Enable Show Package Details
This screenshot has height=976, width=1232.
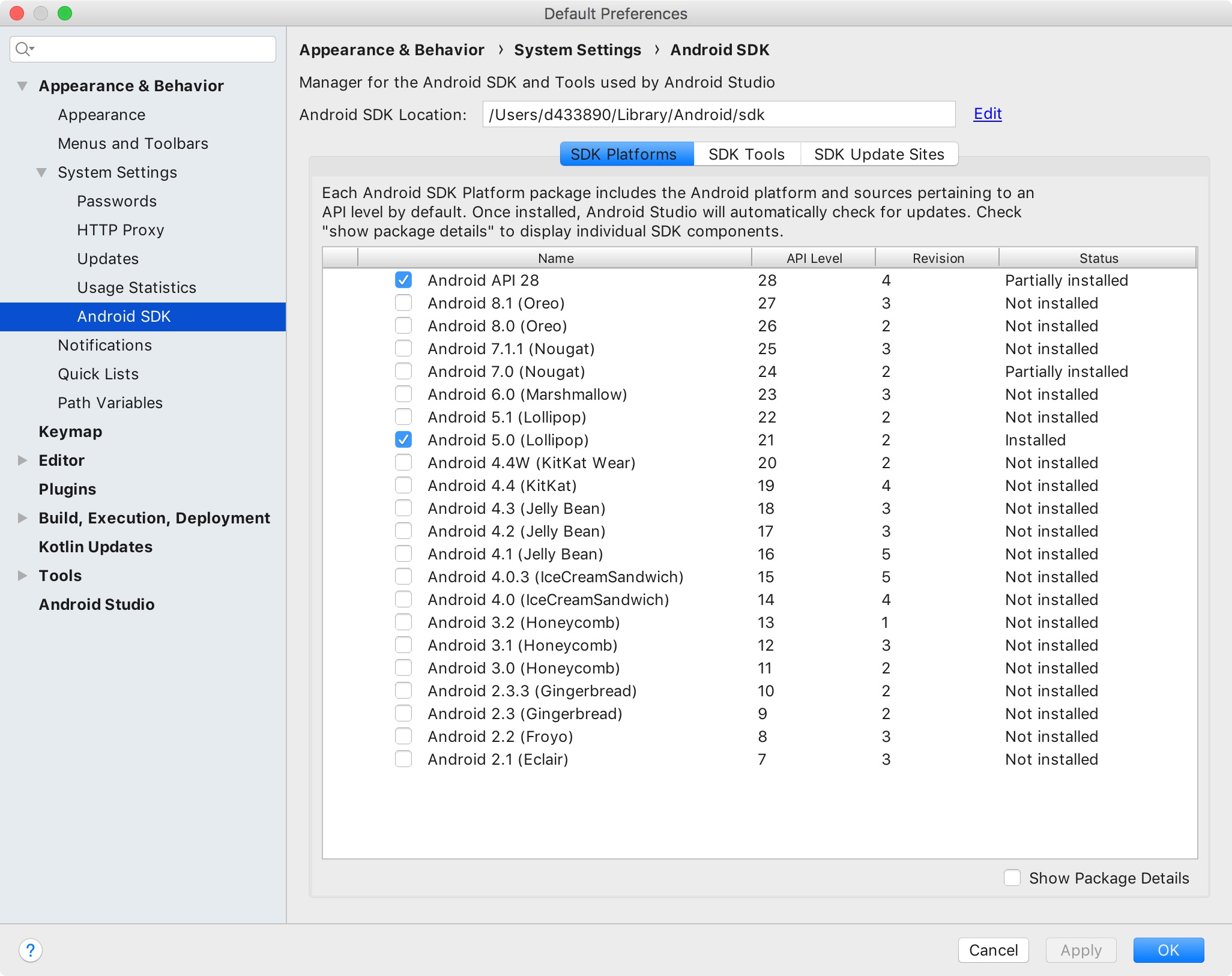click(x=1013, y=878)
